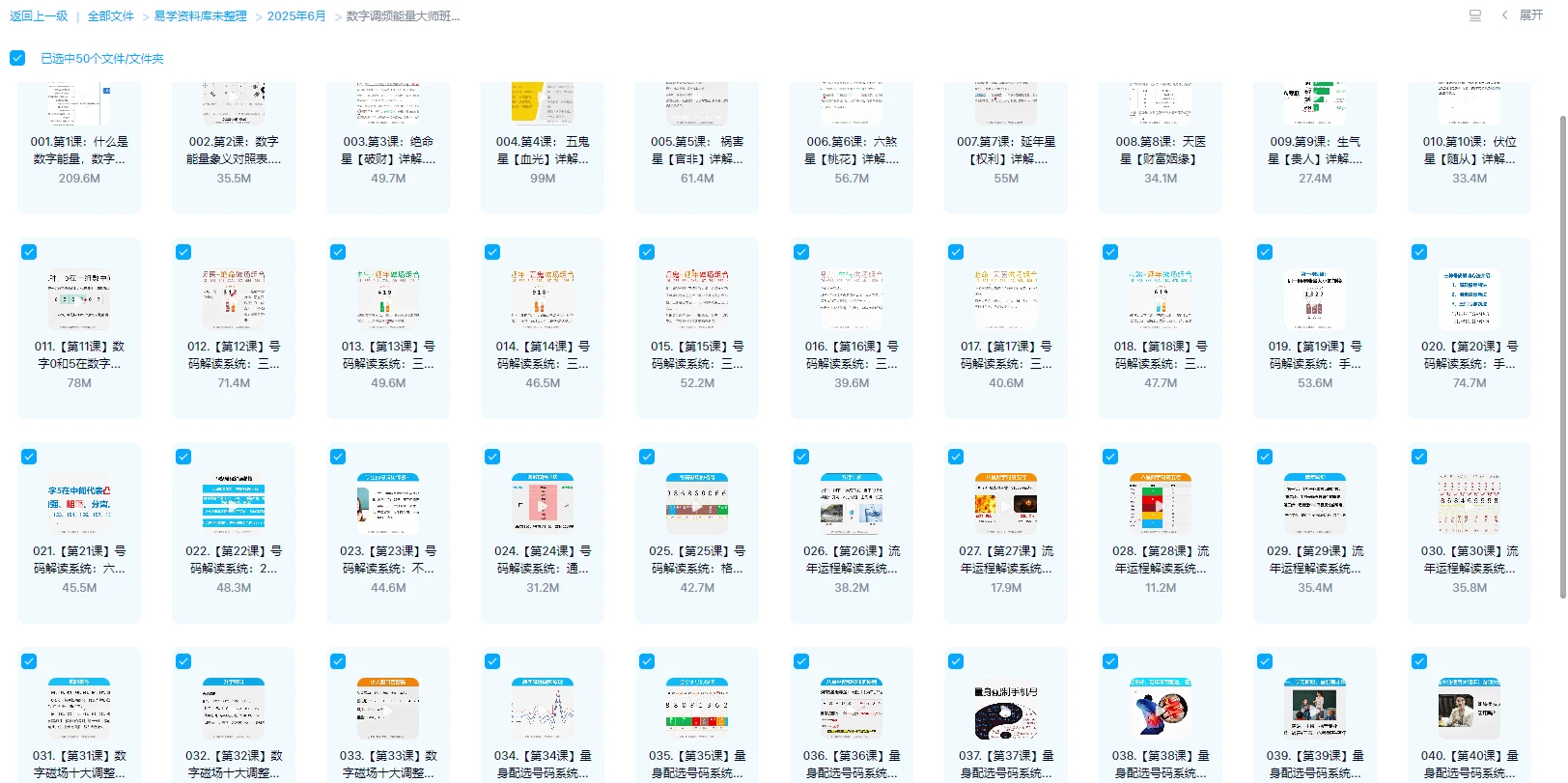The image size is (1568, 783).
Task: Uncheck the checkbox on file 021
Action: point(29,457)
